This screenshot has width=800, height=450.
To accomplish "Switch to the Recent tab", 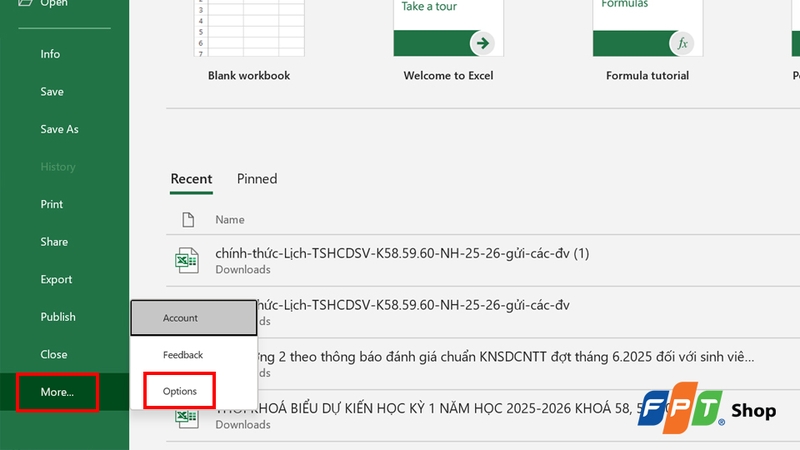I will 191,179.
